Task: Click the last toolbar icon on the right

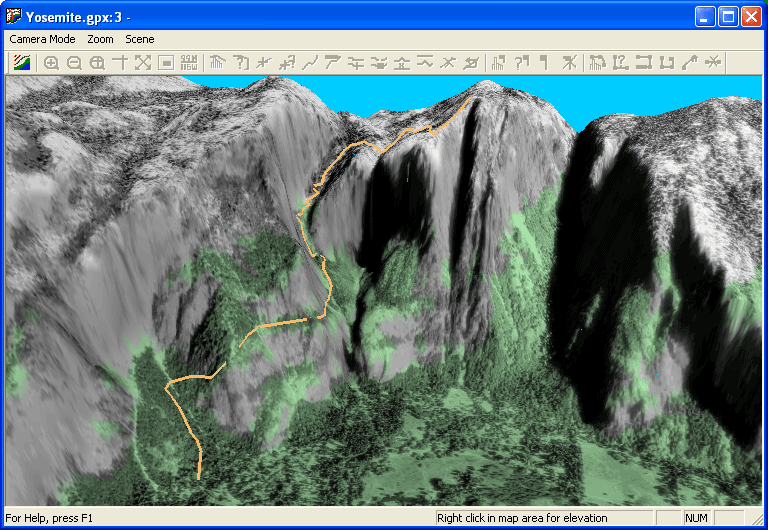Action: click(713, 62)
